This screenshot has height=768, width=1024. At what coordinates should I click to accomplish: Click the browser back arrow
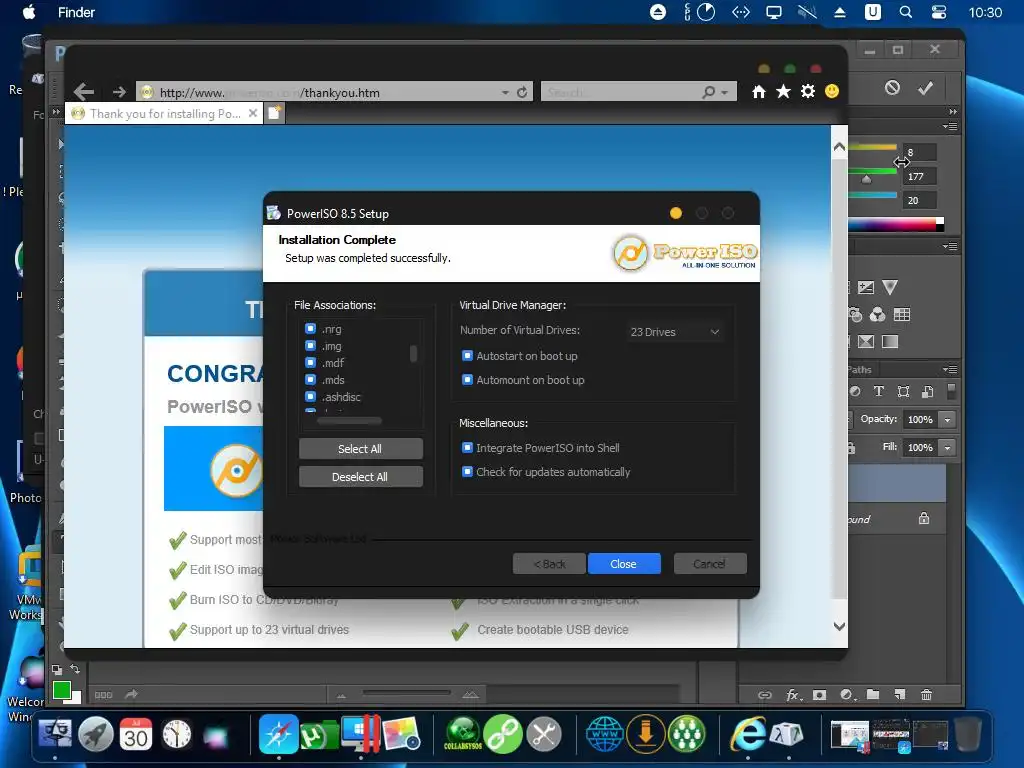[84, 91]
